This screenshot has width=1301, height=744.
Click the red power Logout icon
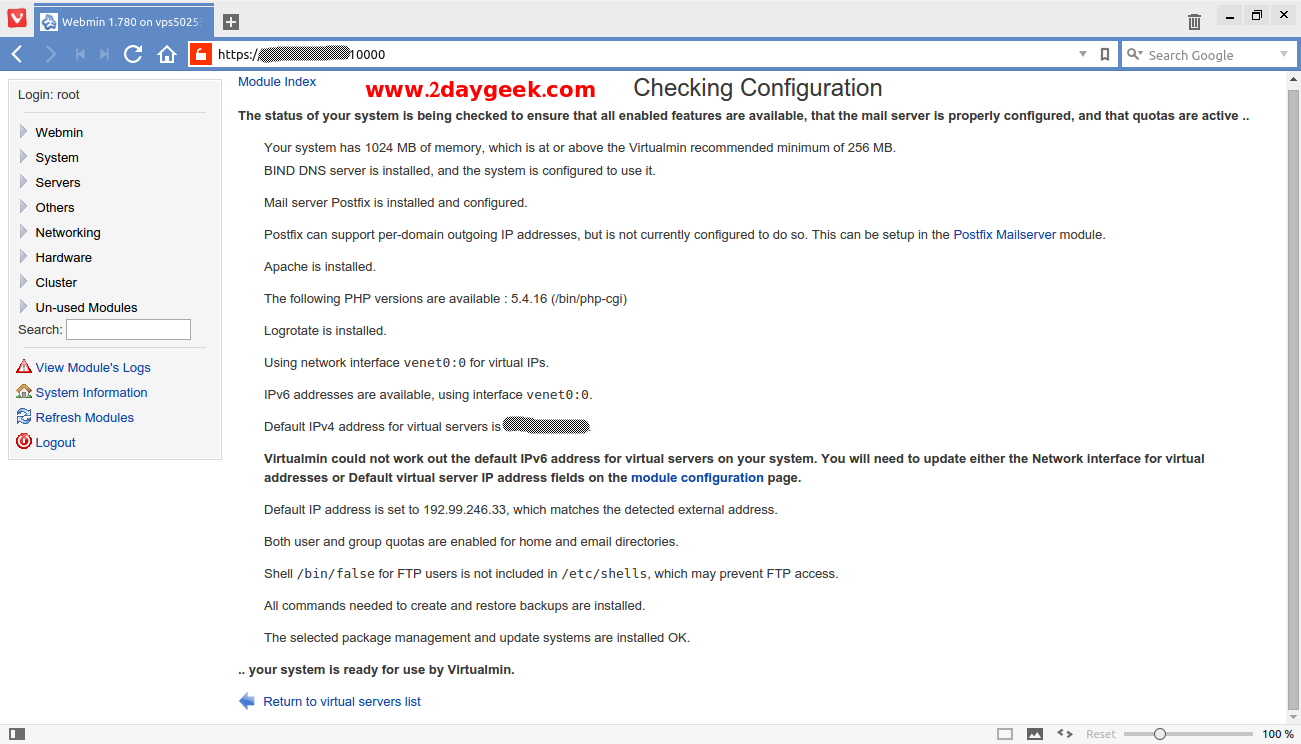[24, 442]
